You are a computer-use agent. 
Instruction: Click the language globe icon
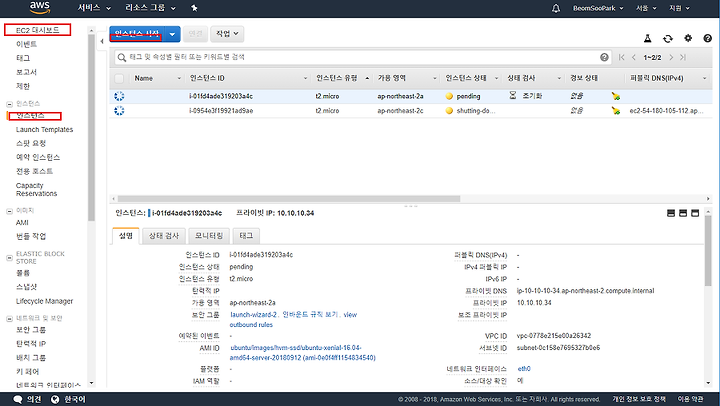point(55,399)
